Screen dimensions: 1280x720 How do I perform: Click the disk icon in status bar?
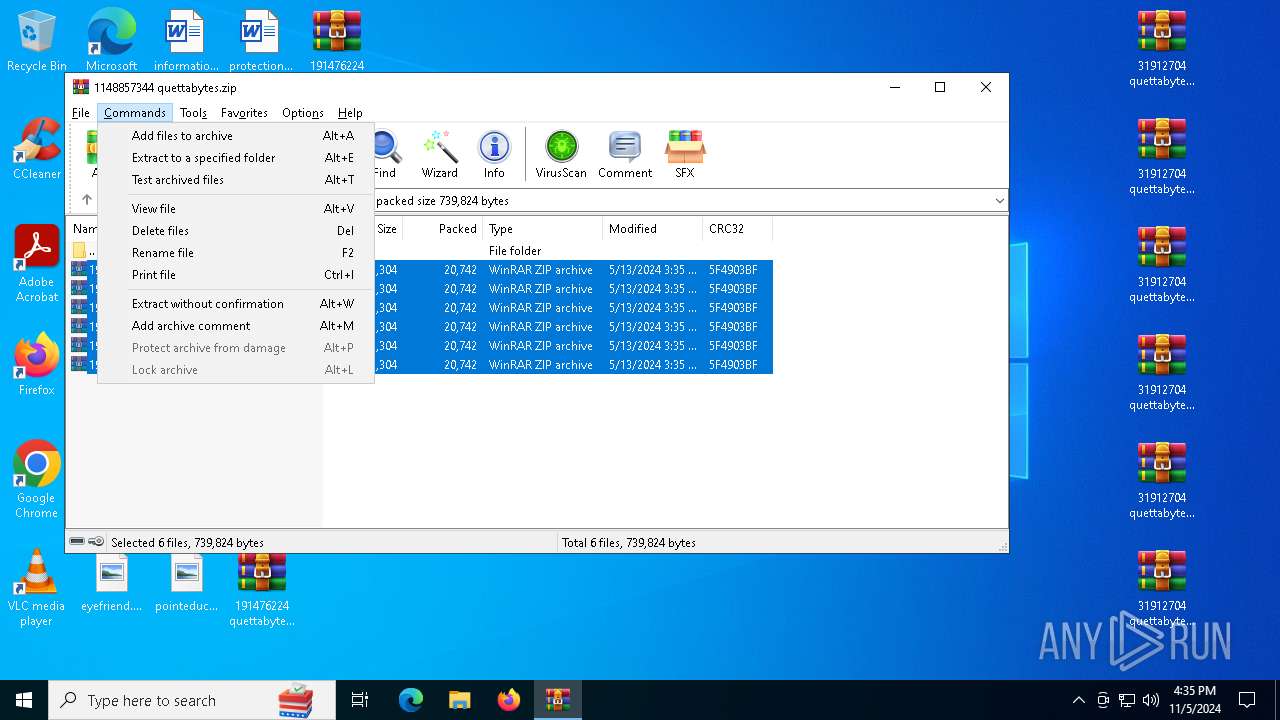click(x=77, y=542)
